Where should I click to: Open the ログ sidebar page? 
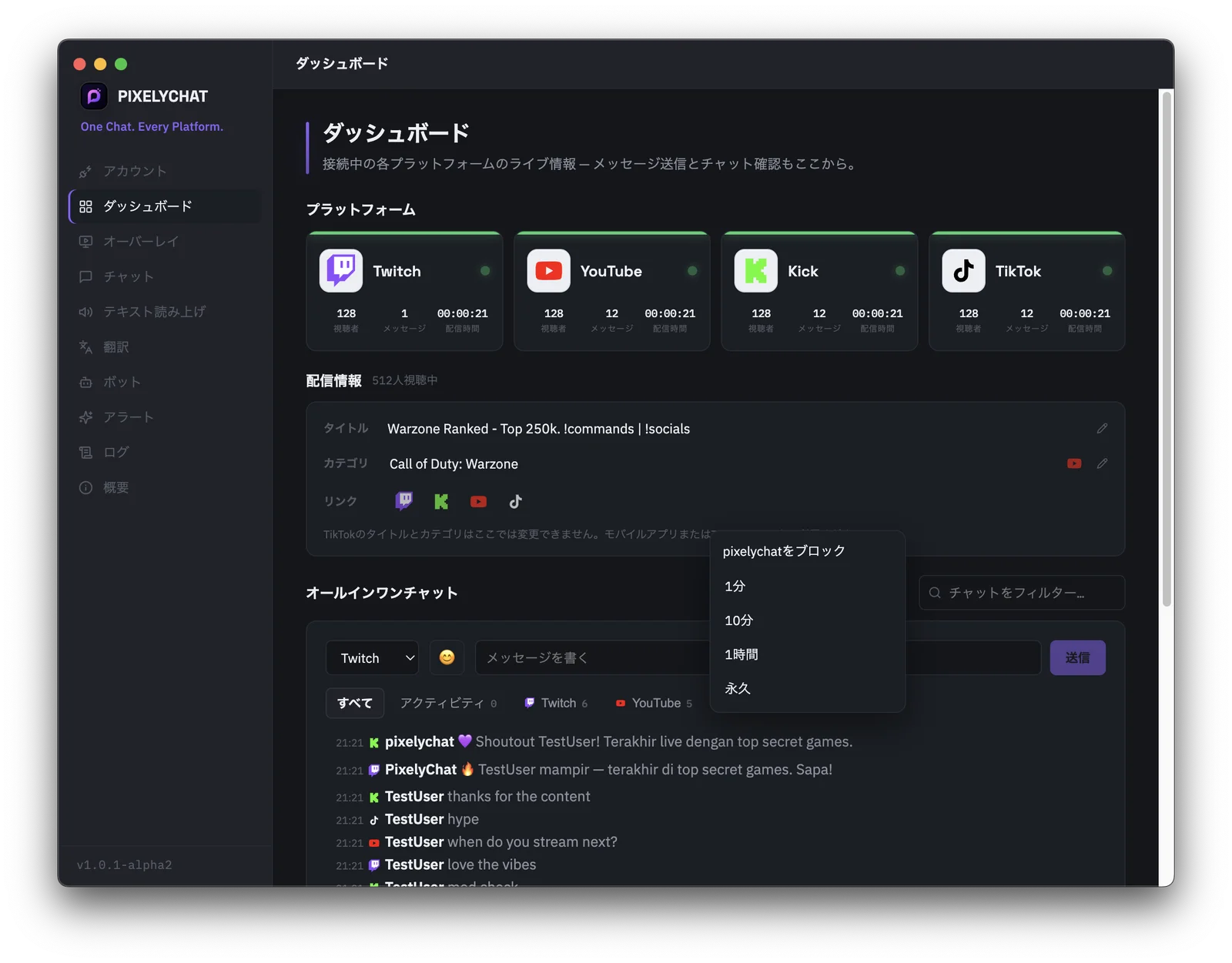[x=165, y=452]
